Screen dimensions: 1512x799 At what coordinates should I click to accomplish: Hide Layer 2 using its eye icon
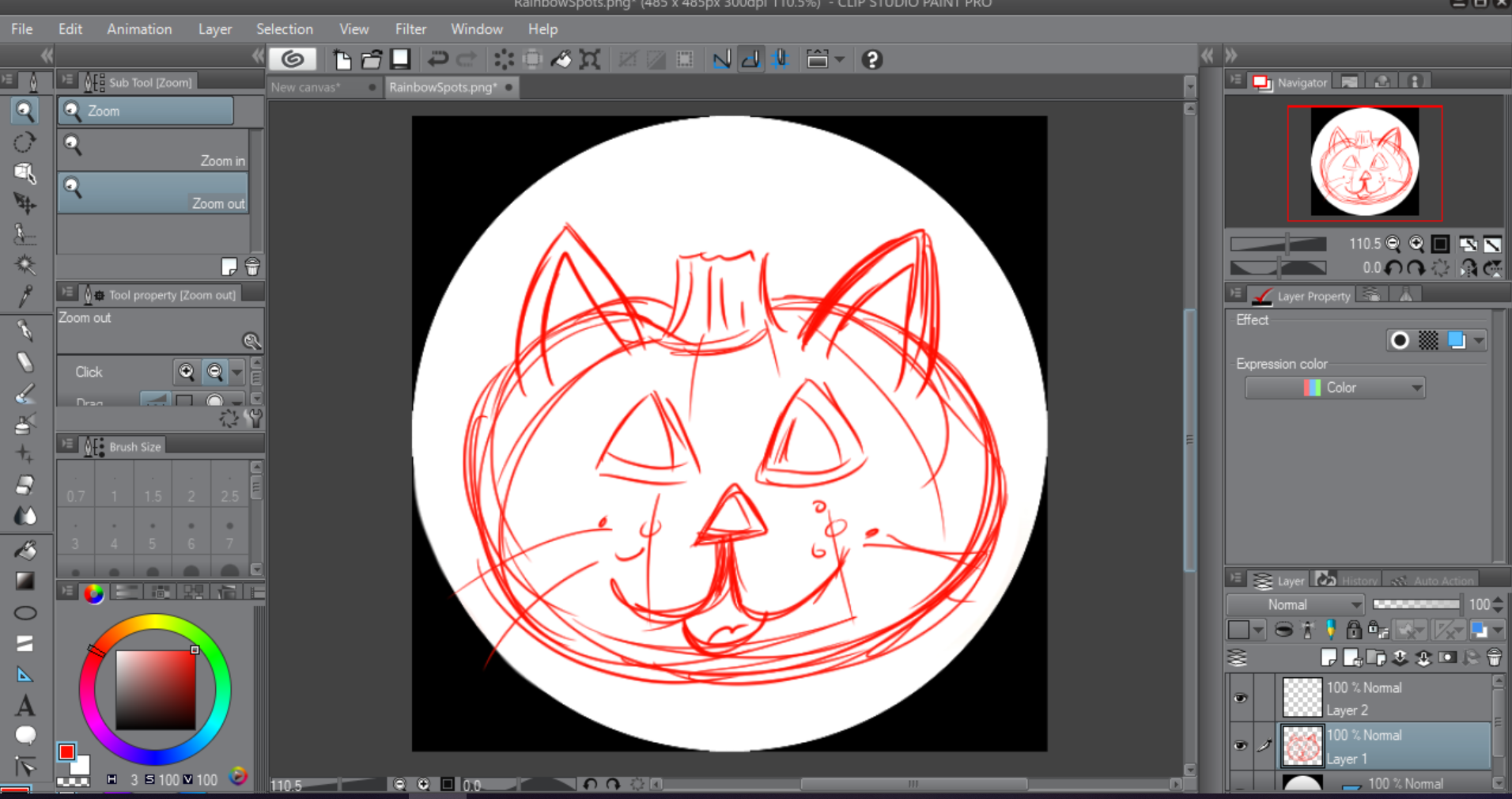(x=1240, y=698)
